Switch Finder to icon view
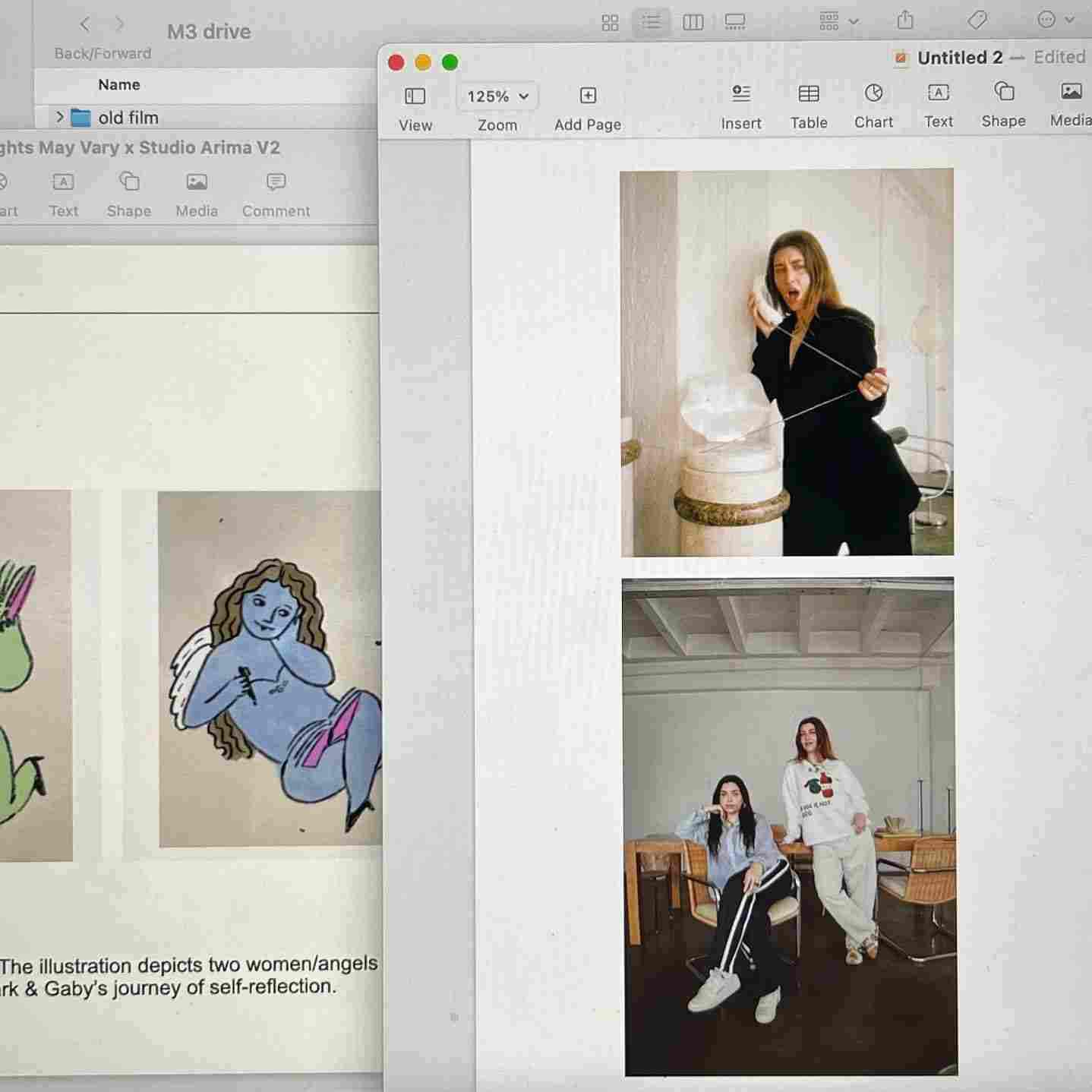Image resolution: width=1092 pixels, height=1092 pixels. [x=611, y=23]
